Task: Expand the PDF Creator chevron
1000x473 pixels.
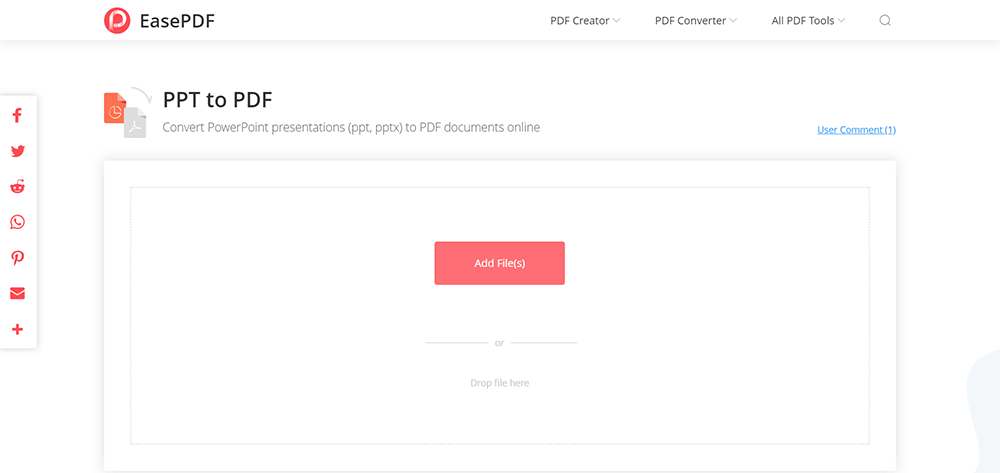Action: 617,20
